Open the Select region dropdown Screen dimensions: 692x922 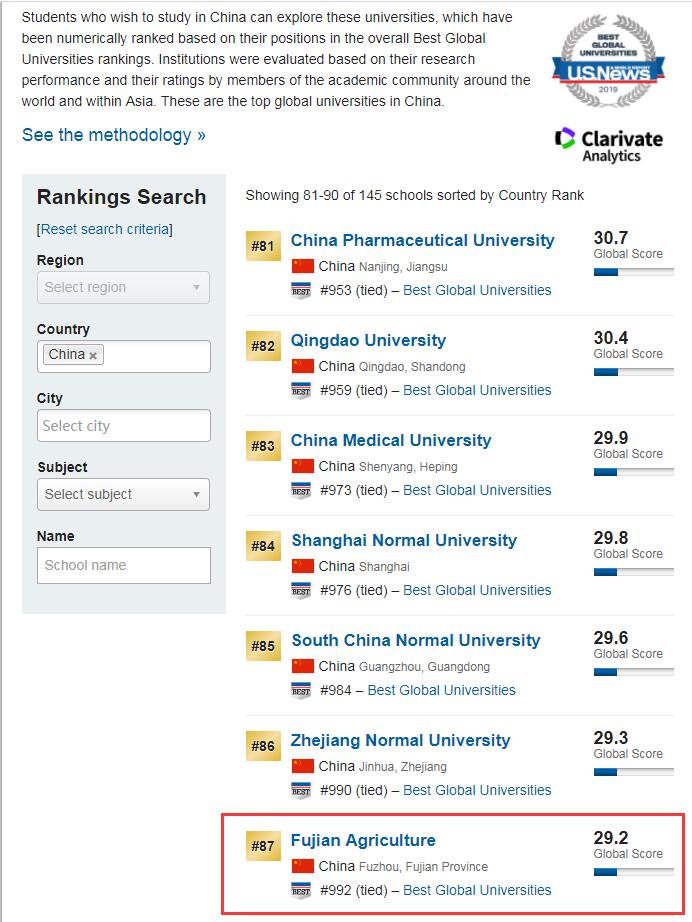click(124, 287)
